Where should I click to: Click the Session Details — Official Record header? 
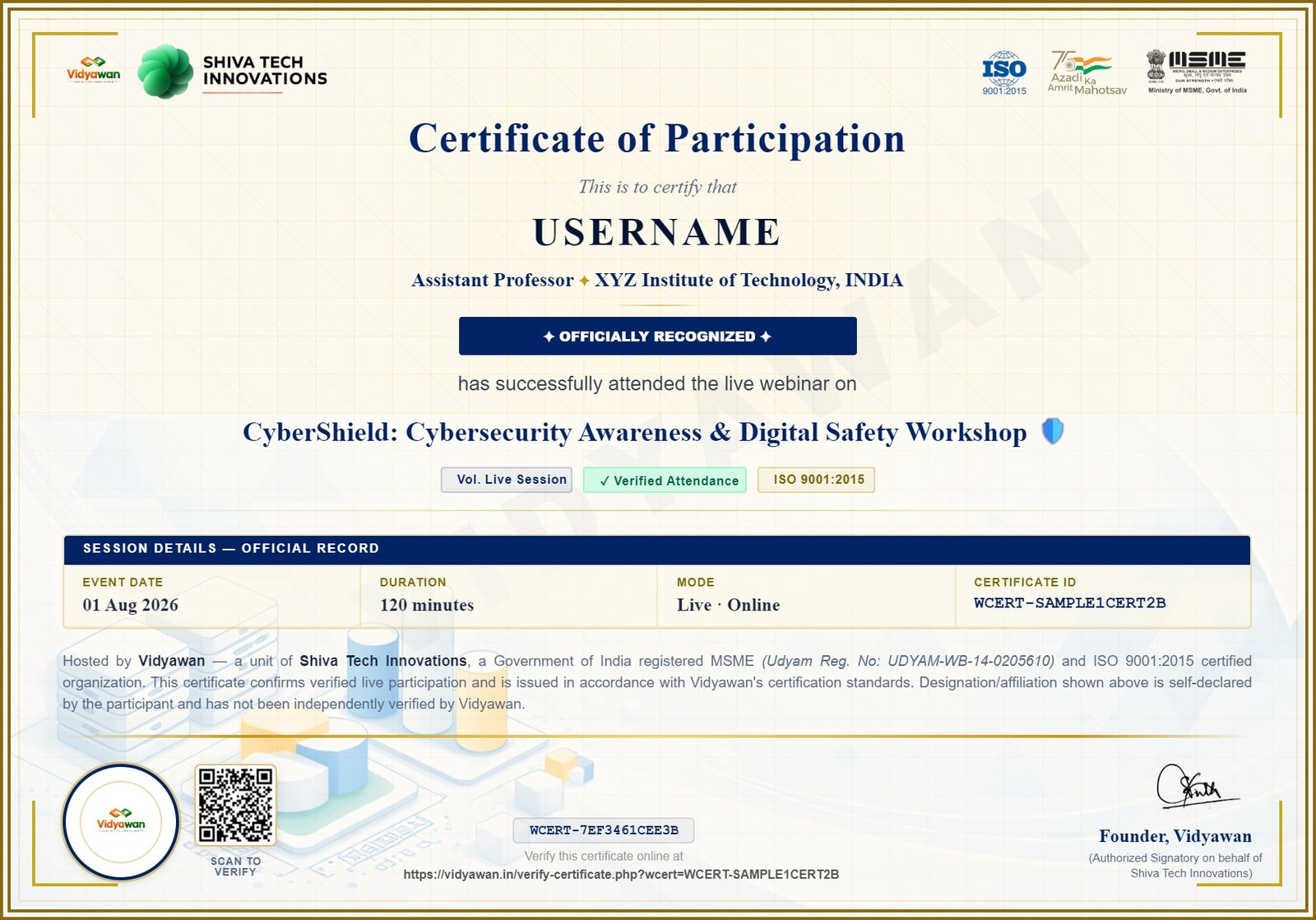(657, 549)
